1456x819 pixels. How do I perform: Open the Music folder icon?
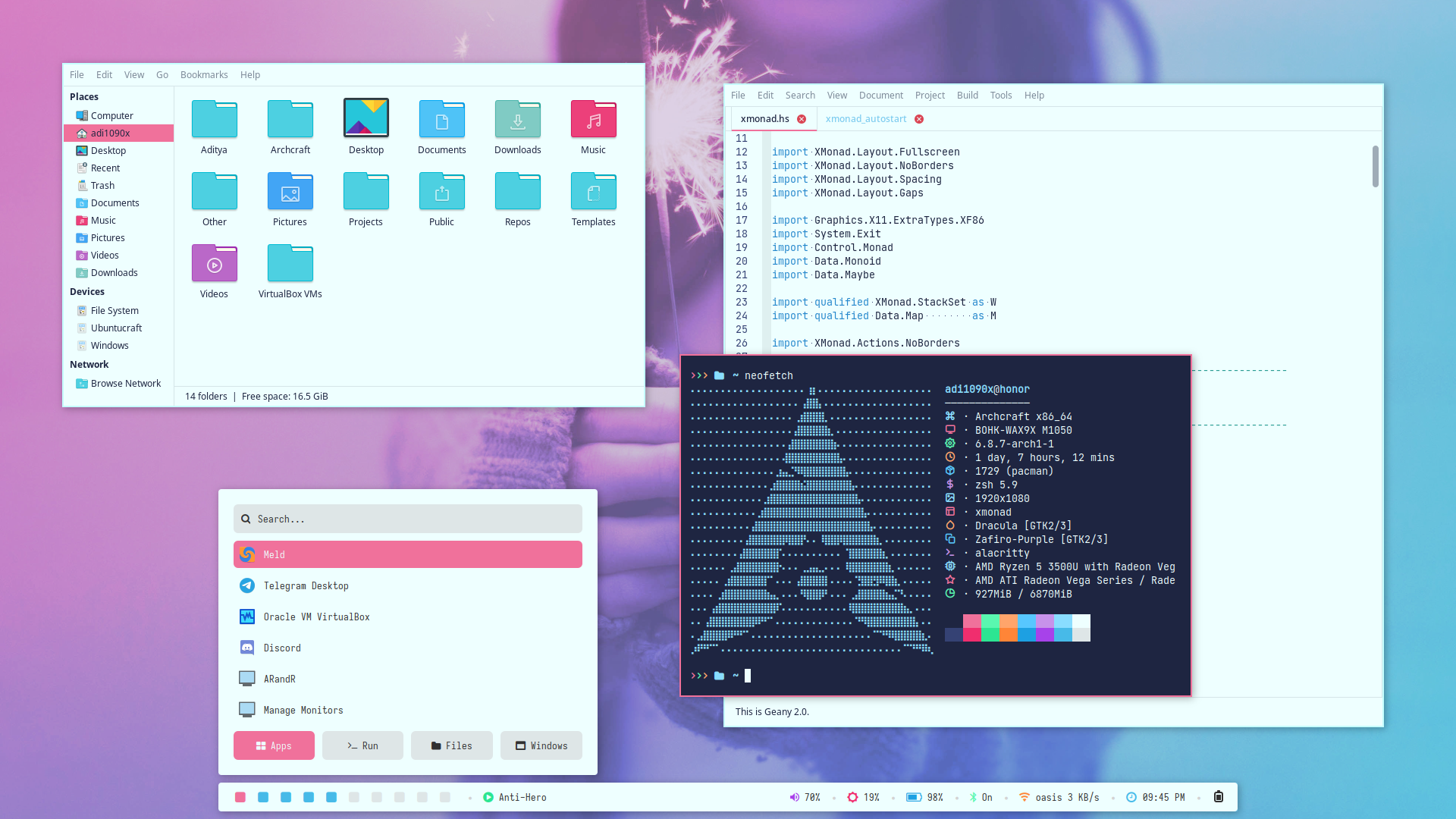tap(593, 120)
